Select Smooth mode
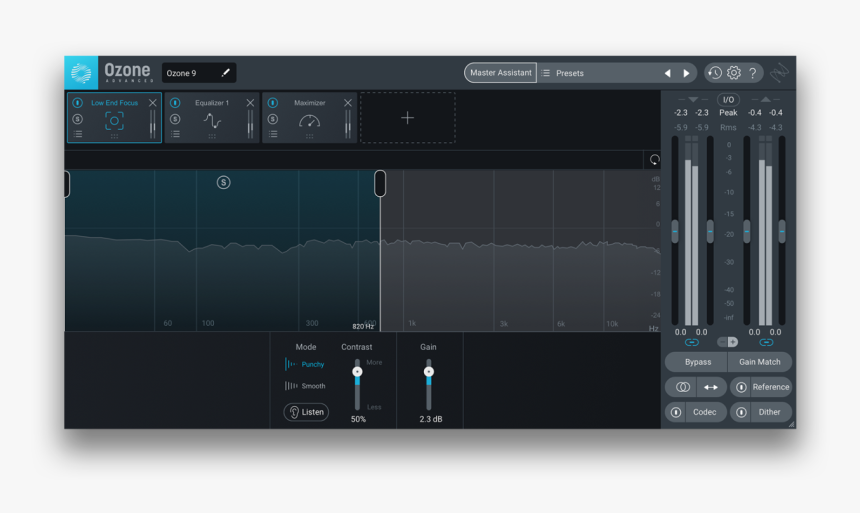Screen dimensions: 860x513 [305, 386]
